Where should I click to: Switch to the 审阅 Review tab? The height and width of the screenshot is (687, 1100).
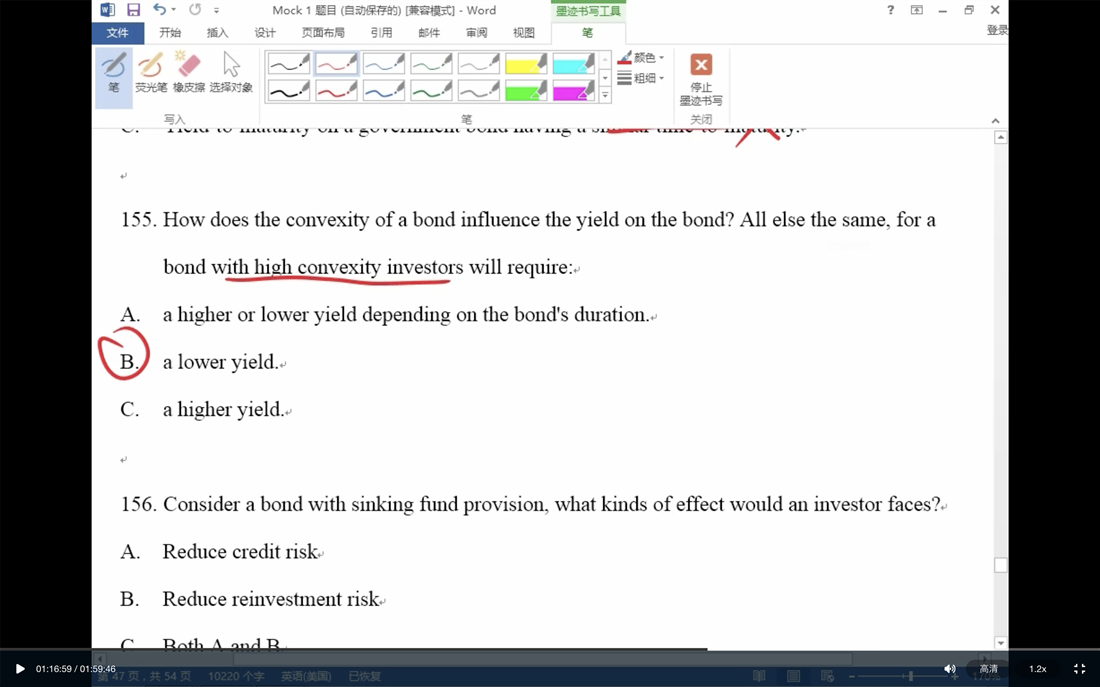[476, 32]
